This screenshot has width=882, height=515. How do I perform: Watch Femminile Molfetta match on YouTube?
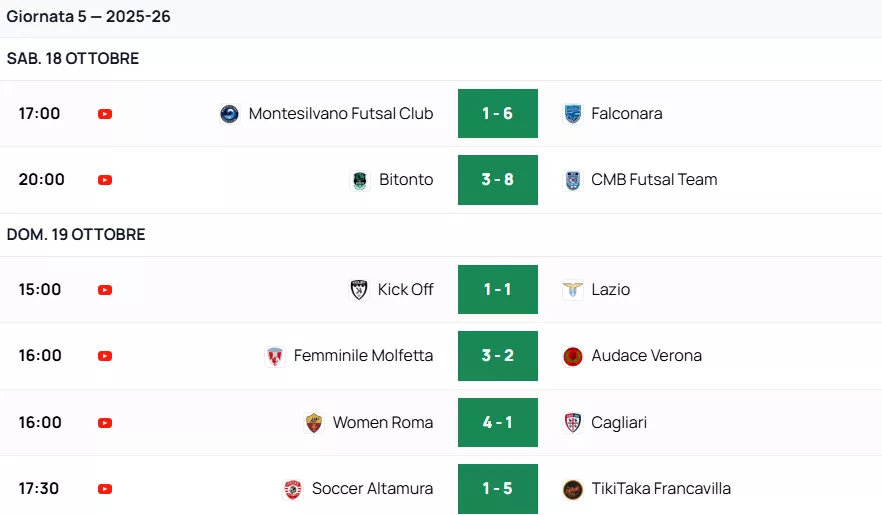105,356
